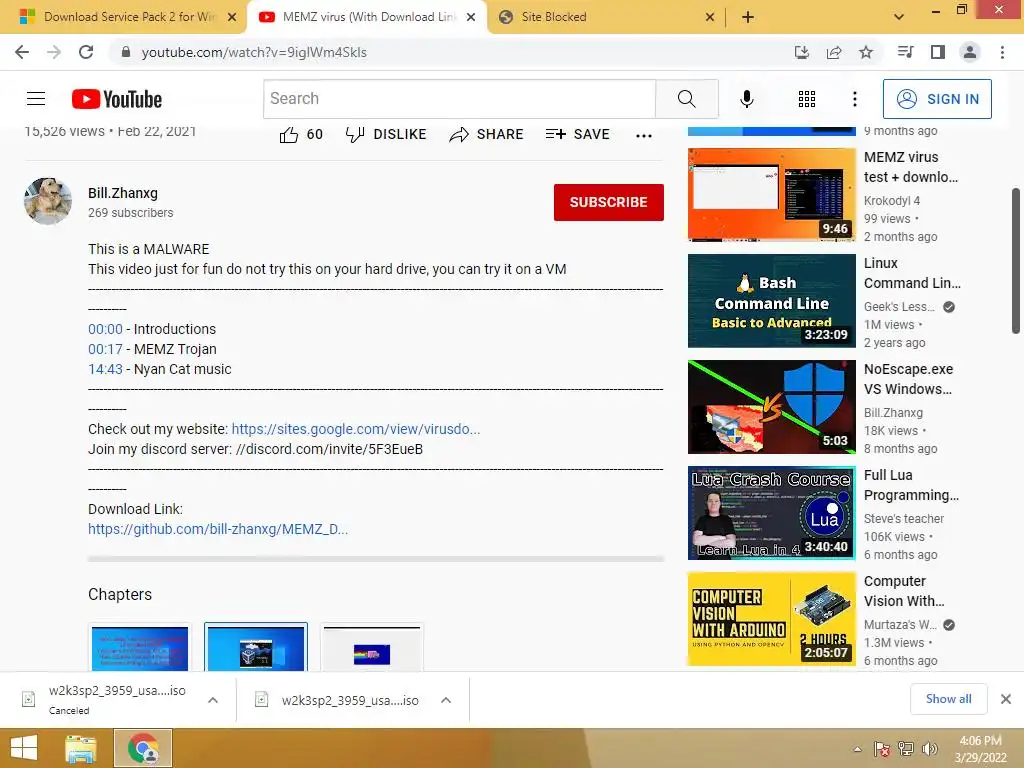This screenshot has width=1024, height=768.
Task: Jump to 14:43 Nyan Cat timestamp
Action: point(105,369)
